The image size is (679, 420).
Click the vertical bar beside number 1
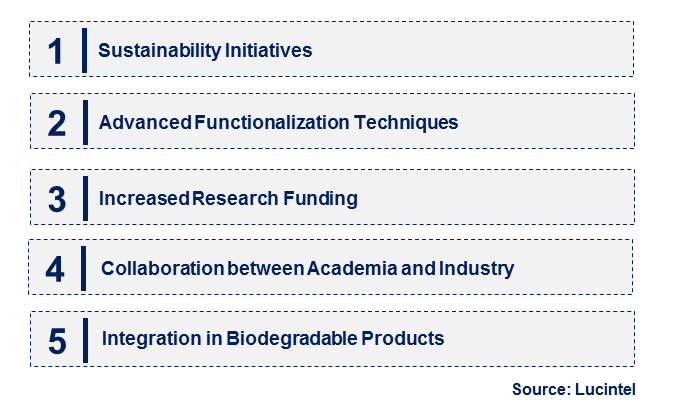84,50
